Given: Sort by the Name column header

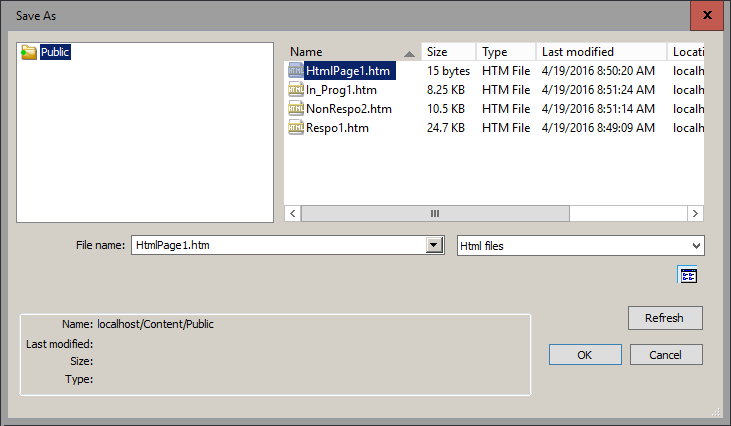Looking at the screenshot, I should pyautogui.click(x=353, y=52).
